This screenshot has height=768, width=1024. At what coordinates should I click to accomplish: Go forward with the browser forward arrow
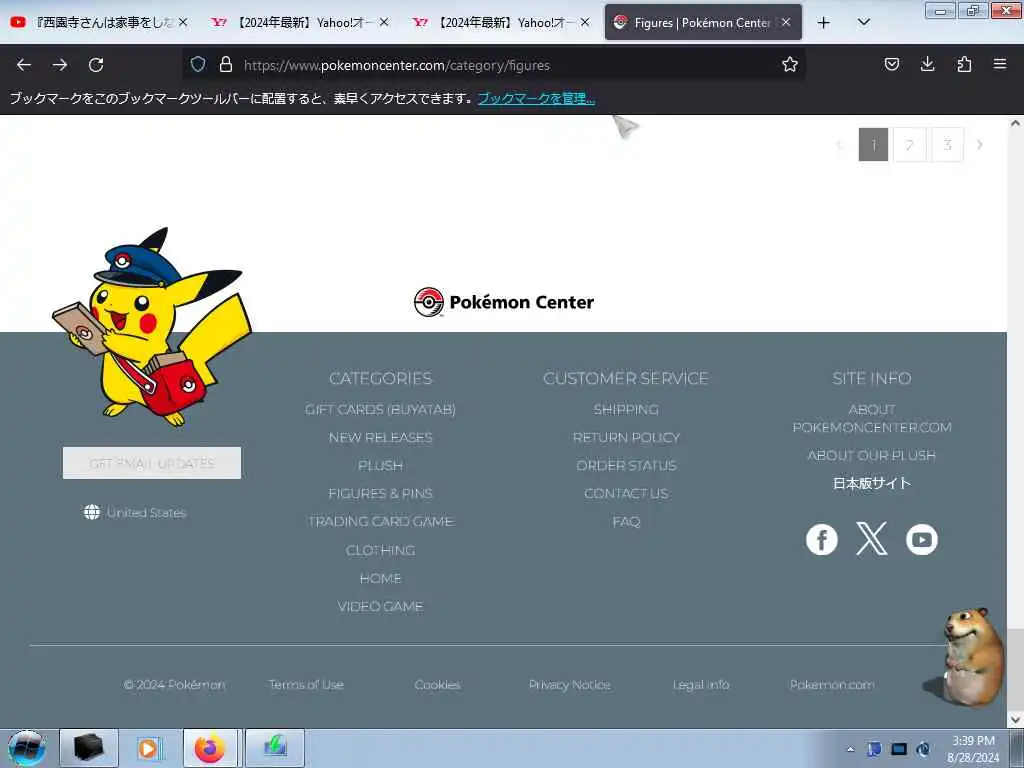60,65
